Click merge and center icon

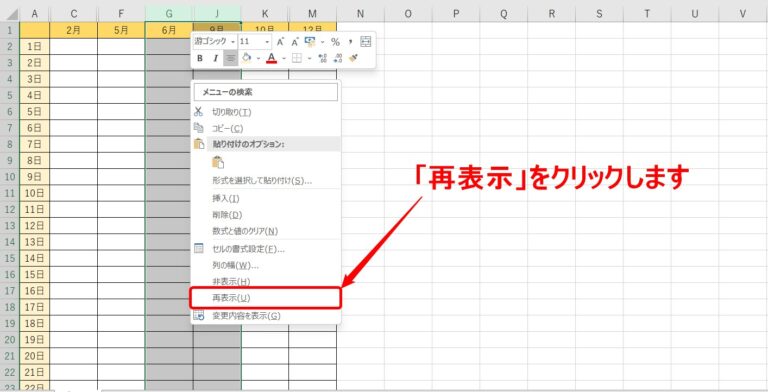366,42
